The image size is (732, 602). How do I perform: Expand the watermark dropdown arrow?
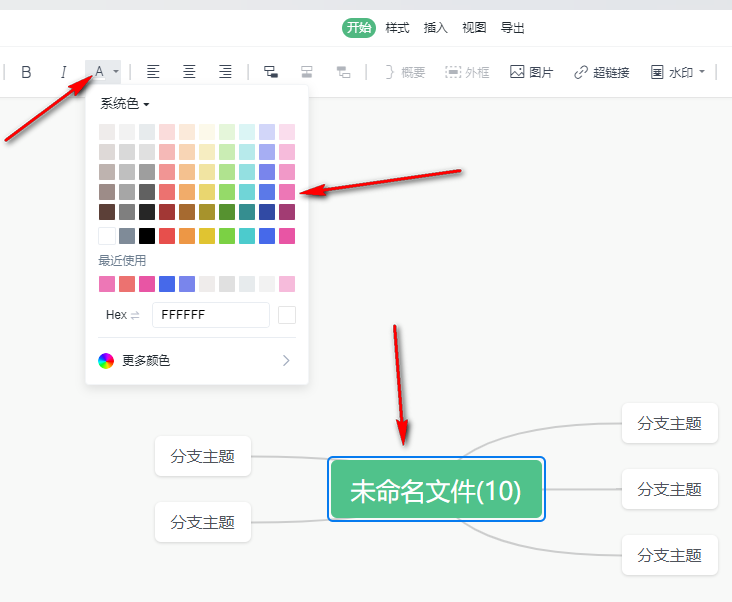coord(702,72)
